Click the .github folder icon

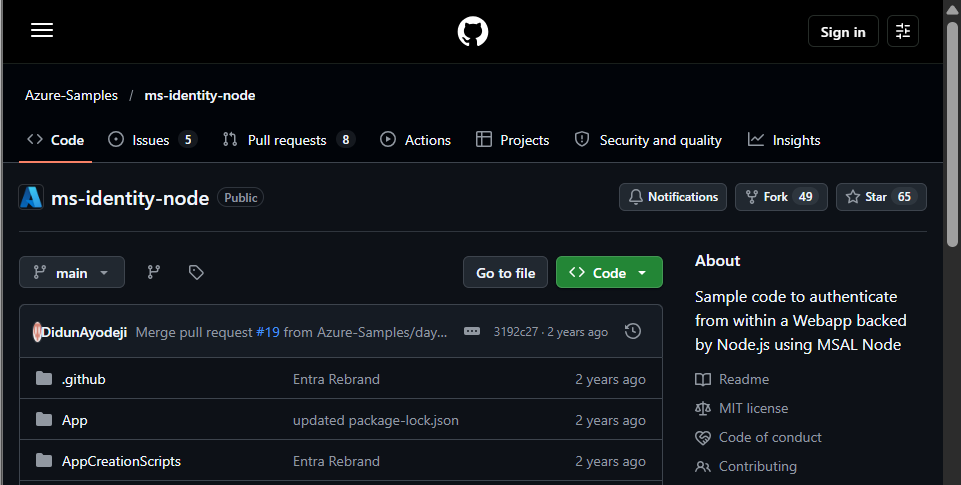pyautogui.click(x=44, y=378)
